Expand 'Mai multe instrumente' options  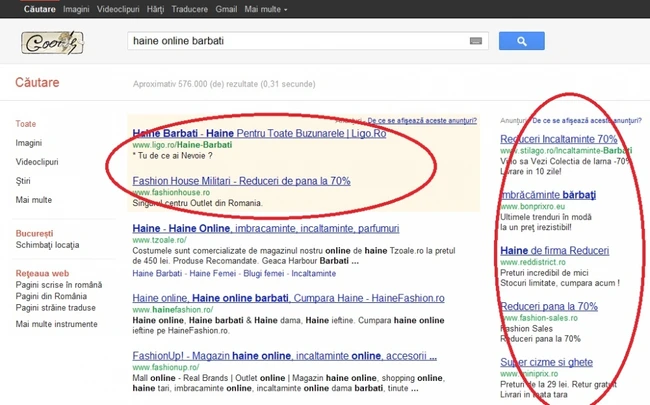[x=57, y=322]
